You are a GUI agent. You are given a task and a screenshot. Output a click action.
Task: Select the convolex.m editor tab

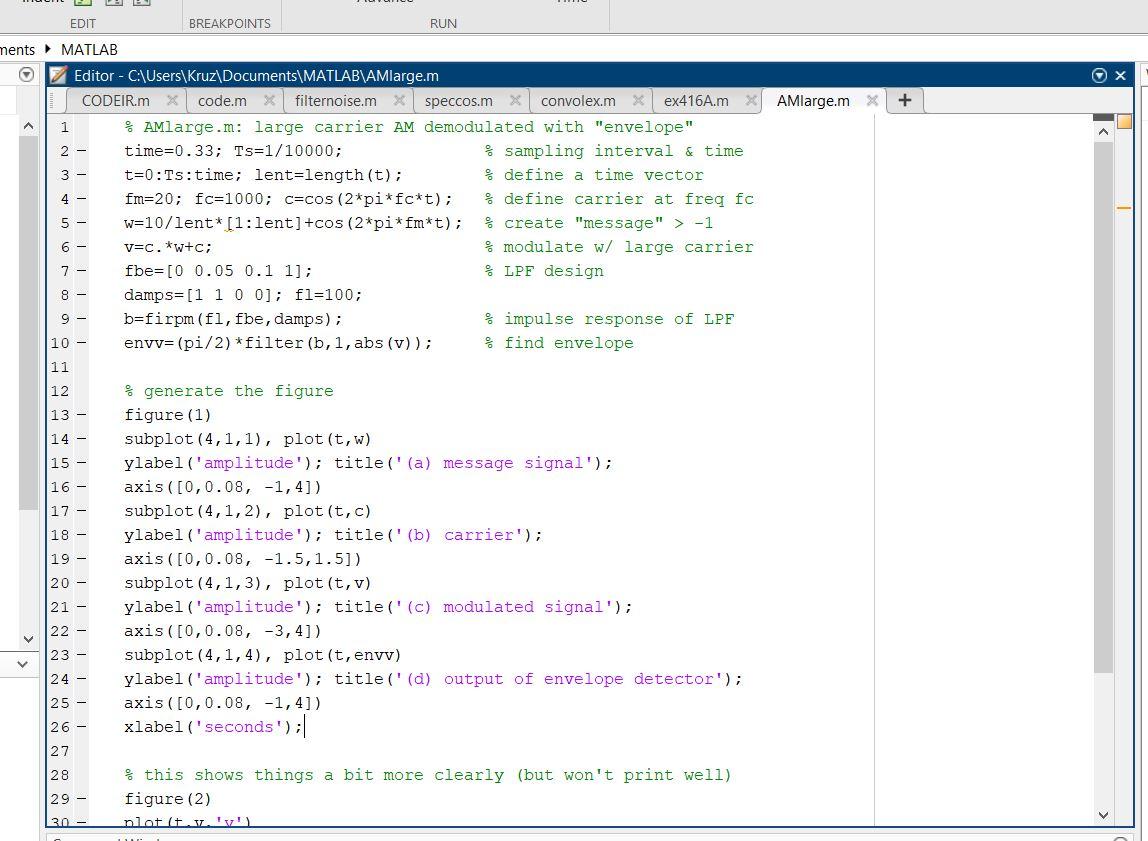point(577,100)
